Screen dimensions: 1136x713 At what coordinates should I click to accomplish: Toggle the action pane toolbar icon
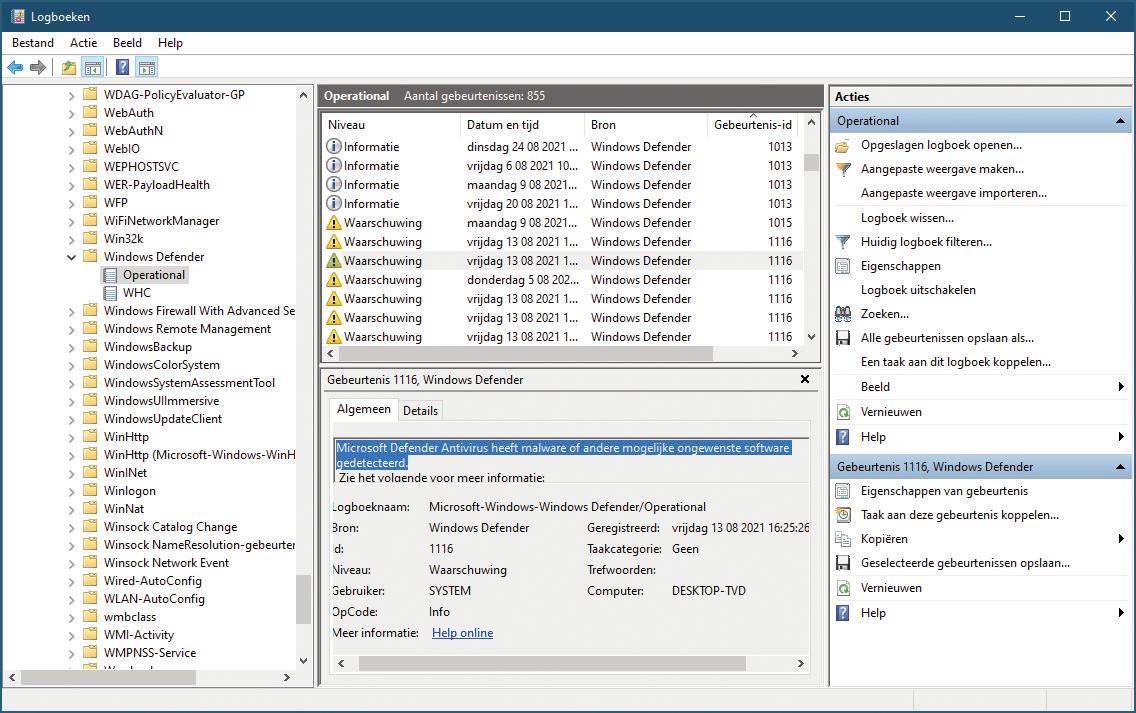147,68
